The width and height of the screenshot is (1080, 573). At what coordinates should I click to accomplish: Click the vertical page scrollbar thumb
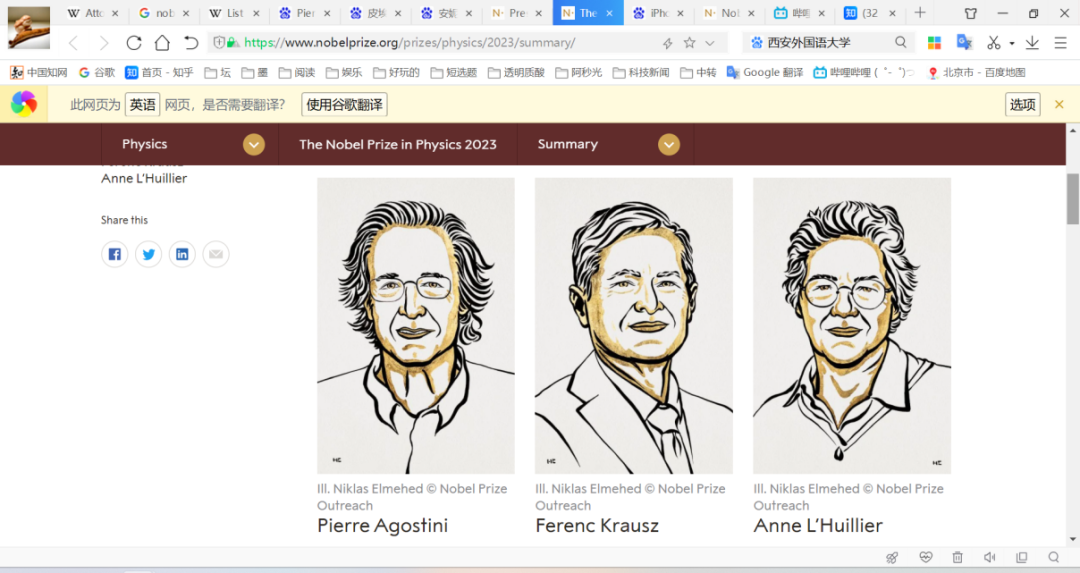(x=1072, y=199)
